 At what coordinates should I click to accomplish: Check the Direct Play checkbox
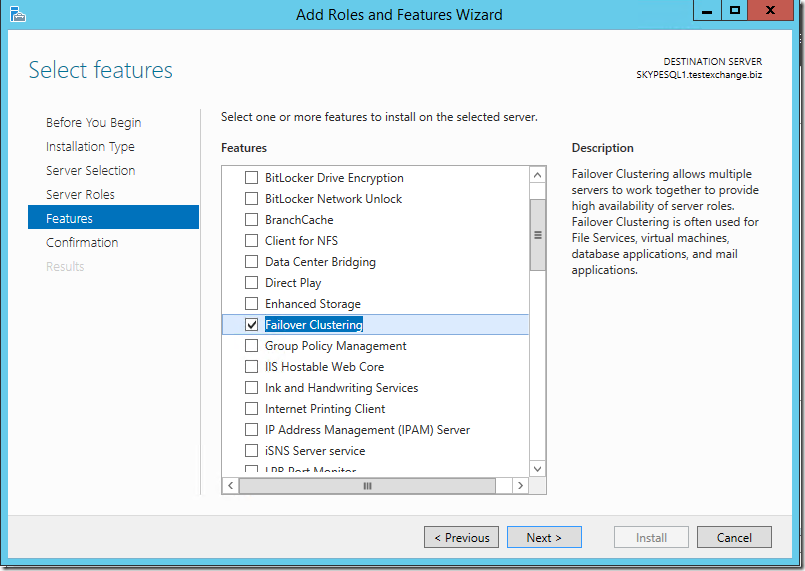tap(252, 283)
